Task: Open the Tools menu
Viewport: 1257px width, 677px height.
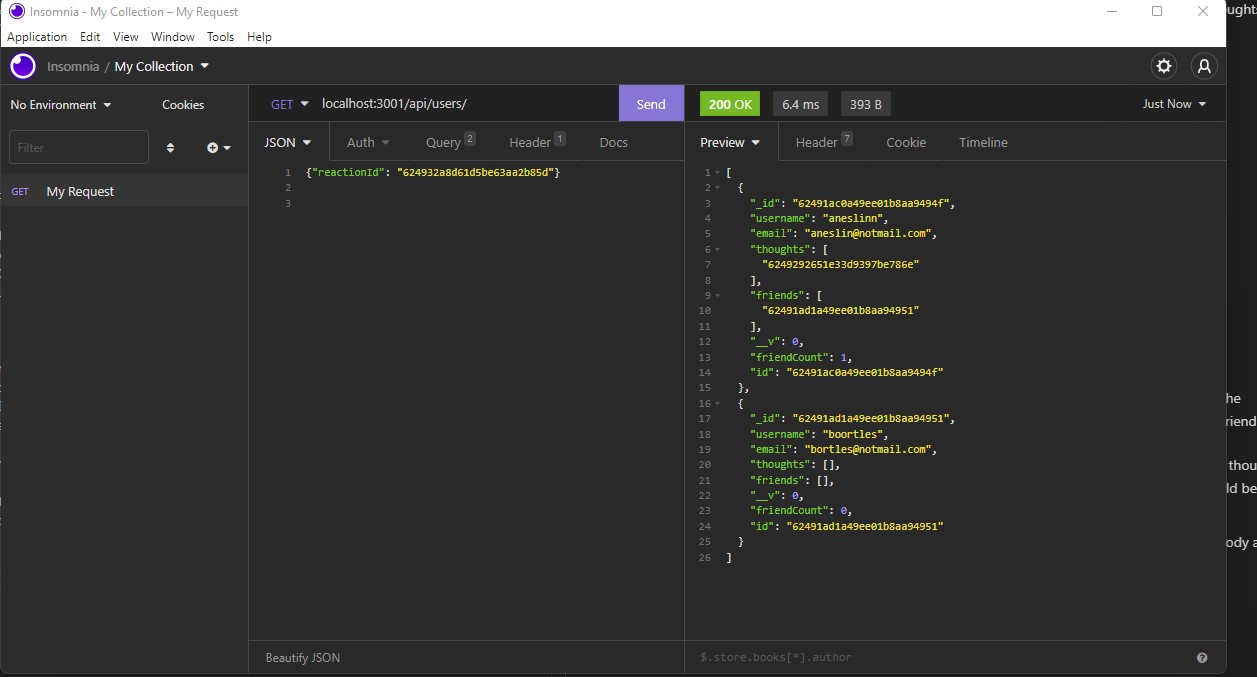Action: 220,37
